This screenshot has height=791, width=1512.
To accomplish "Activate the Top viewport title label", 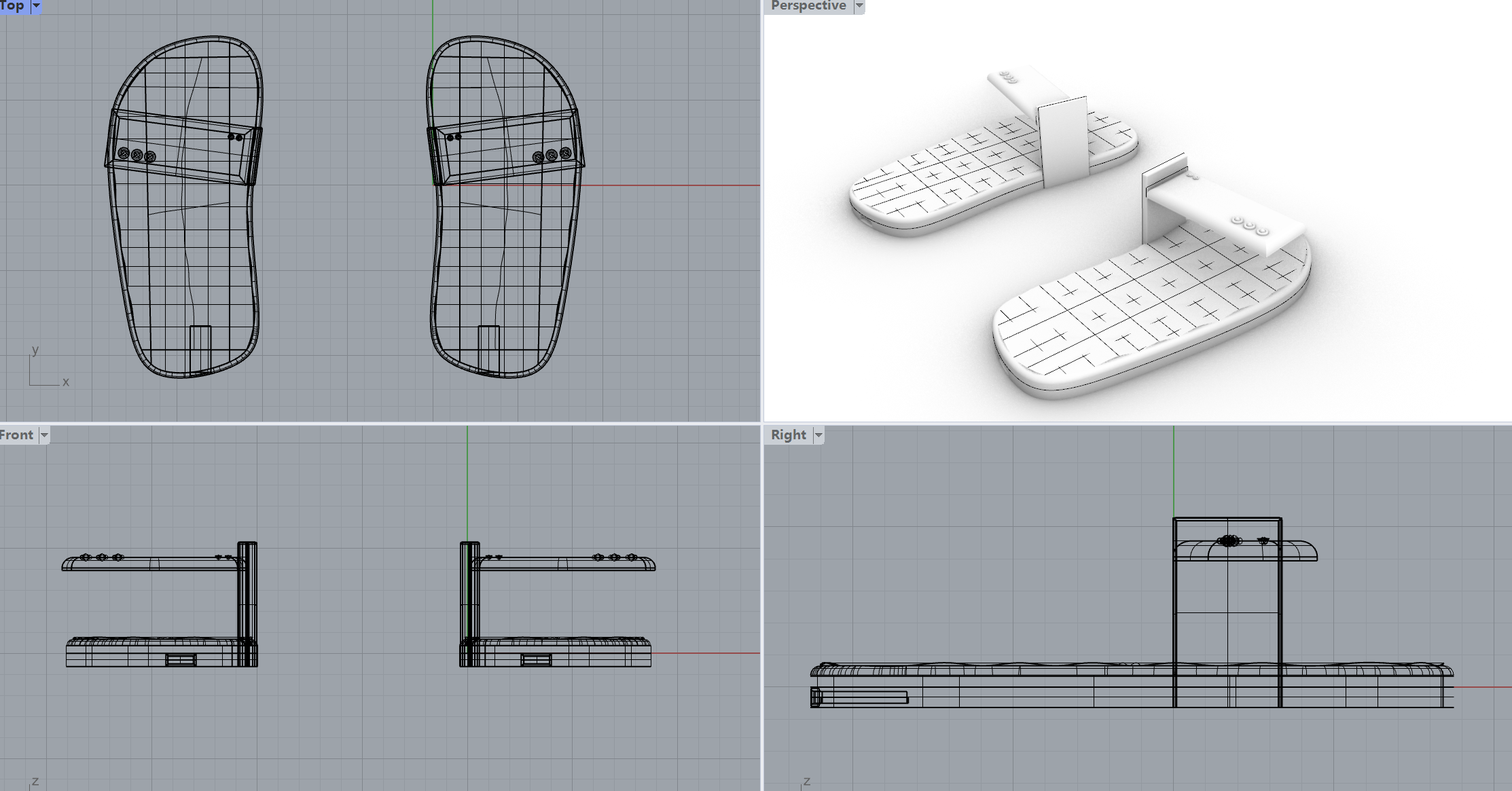I will click(12, 6).
